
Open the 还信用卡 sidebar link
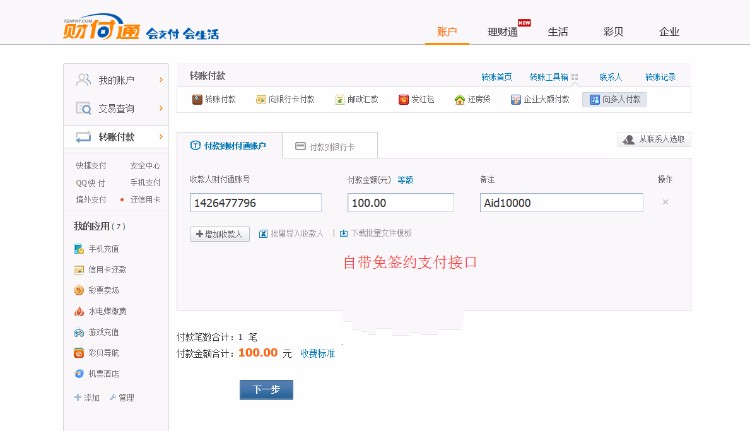coord(145,199)
